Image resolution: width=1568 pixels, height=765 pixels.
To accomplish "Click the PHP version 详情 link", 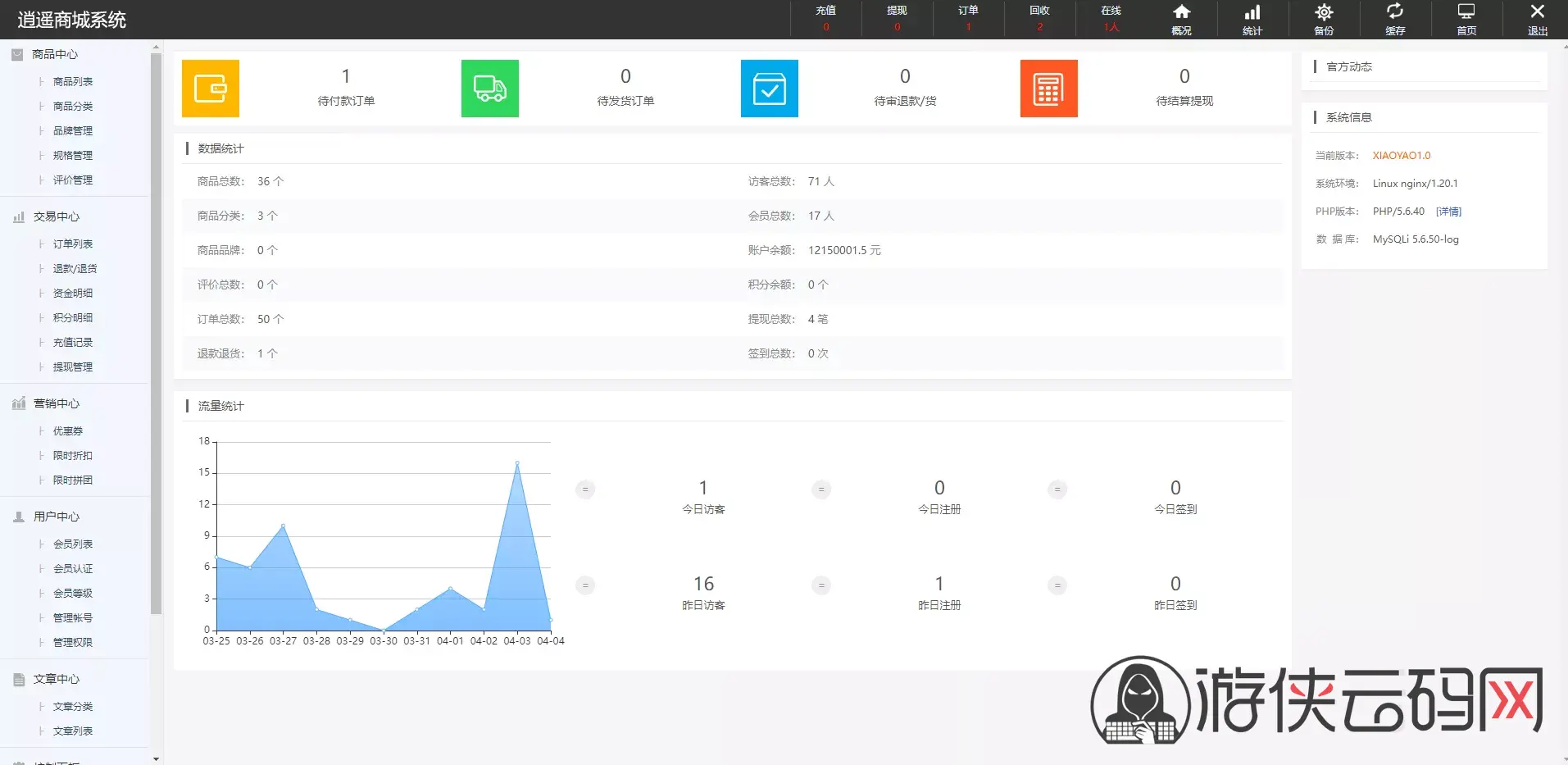I will [1448, 212].
